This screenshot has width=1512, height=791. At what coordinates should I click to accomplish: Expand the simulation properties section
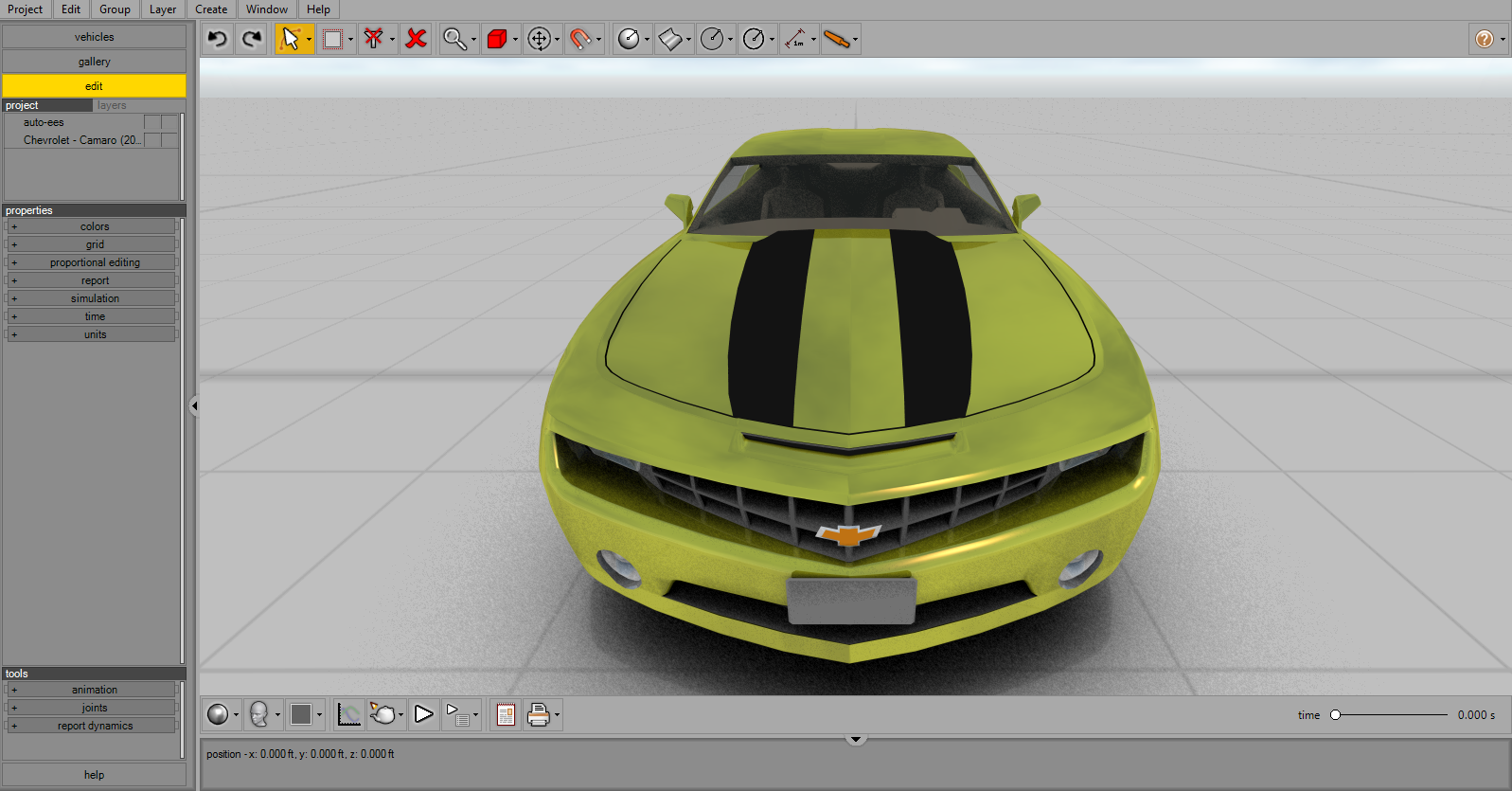tap(90, 298)
